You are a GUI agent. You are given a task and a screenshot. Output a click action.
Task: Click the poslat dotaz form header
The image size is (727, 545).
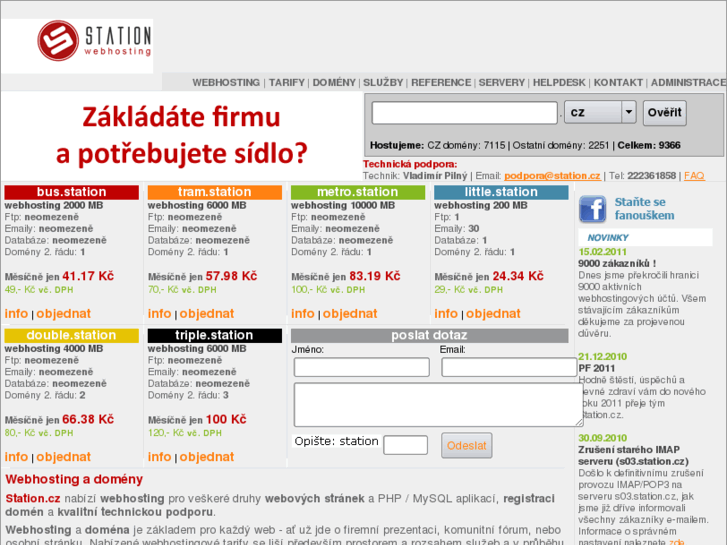pyautogui.click(x=429, y=335)
